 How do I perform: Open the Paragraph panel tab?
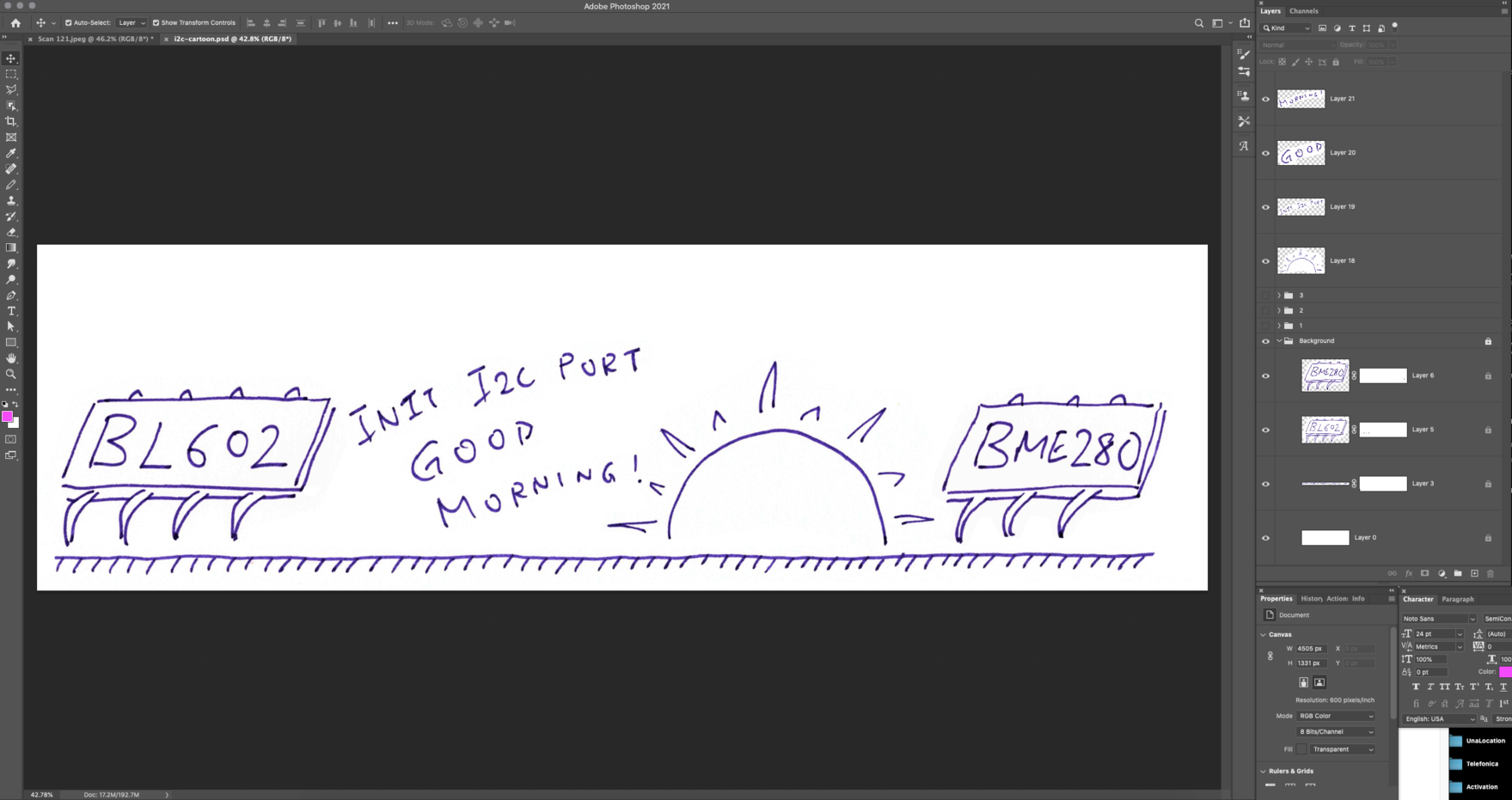point(1457,599)
